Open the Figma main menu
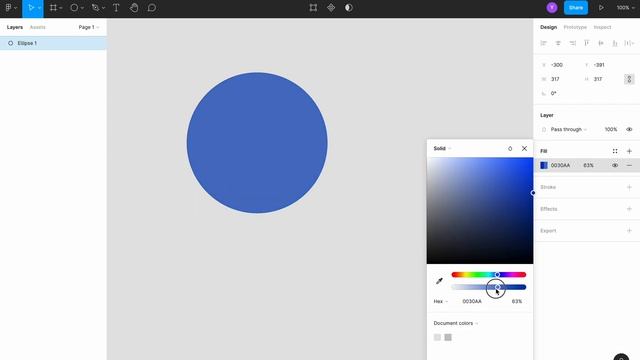The width and height of the screenshot is (640, 360). [9, 8]
